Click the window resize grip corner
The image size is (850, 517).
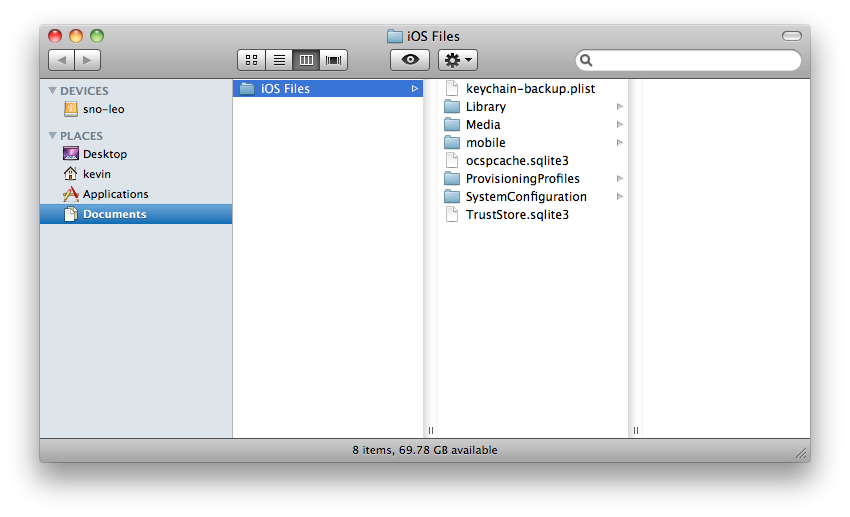point(801,454)
